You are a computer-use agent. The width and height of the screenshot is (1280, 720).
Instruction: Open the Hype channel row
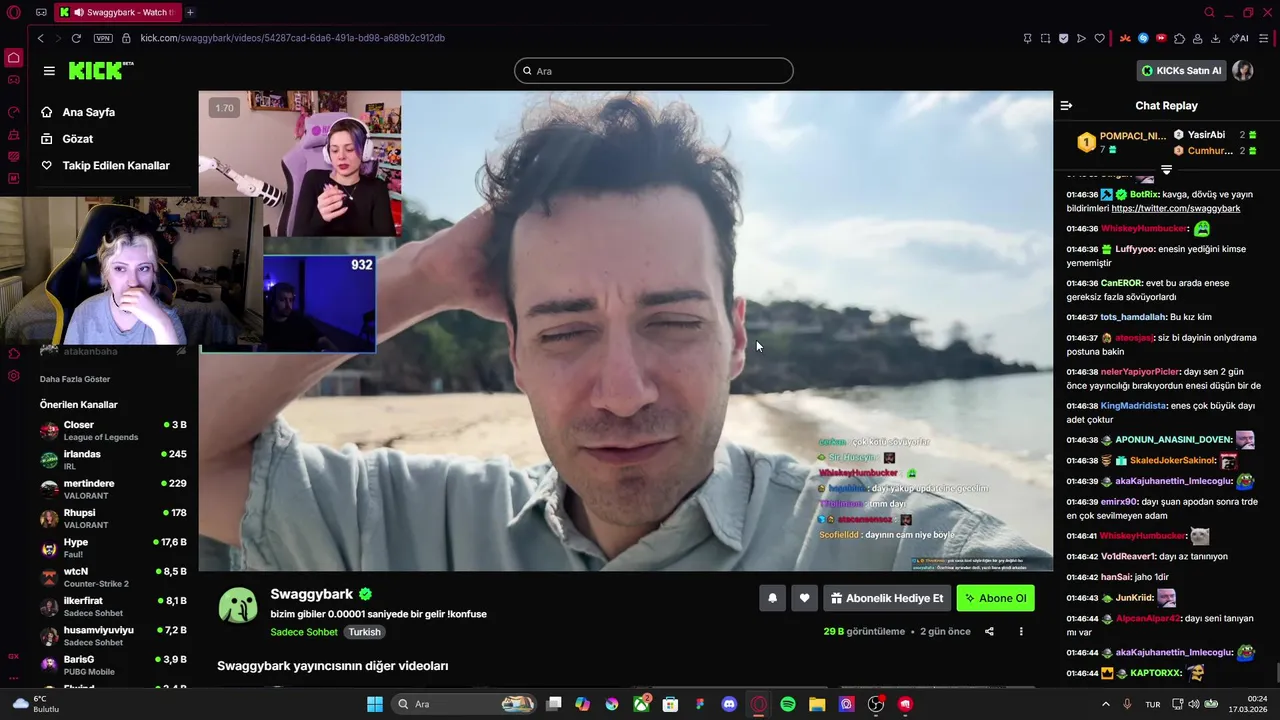click(113, 548)
